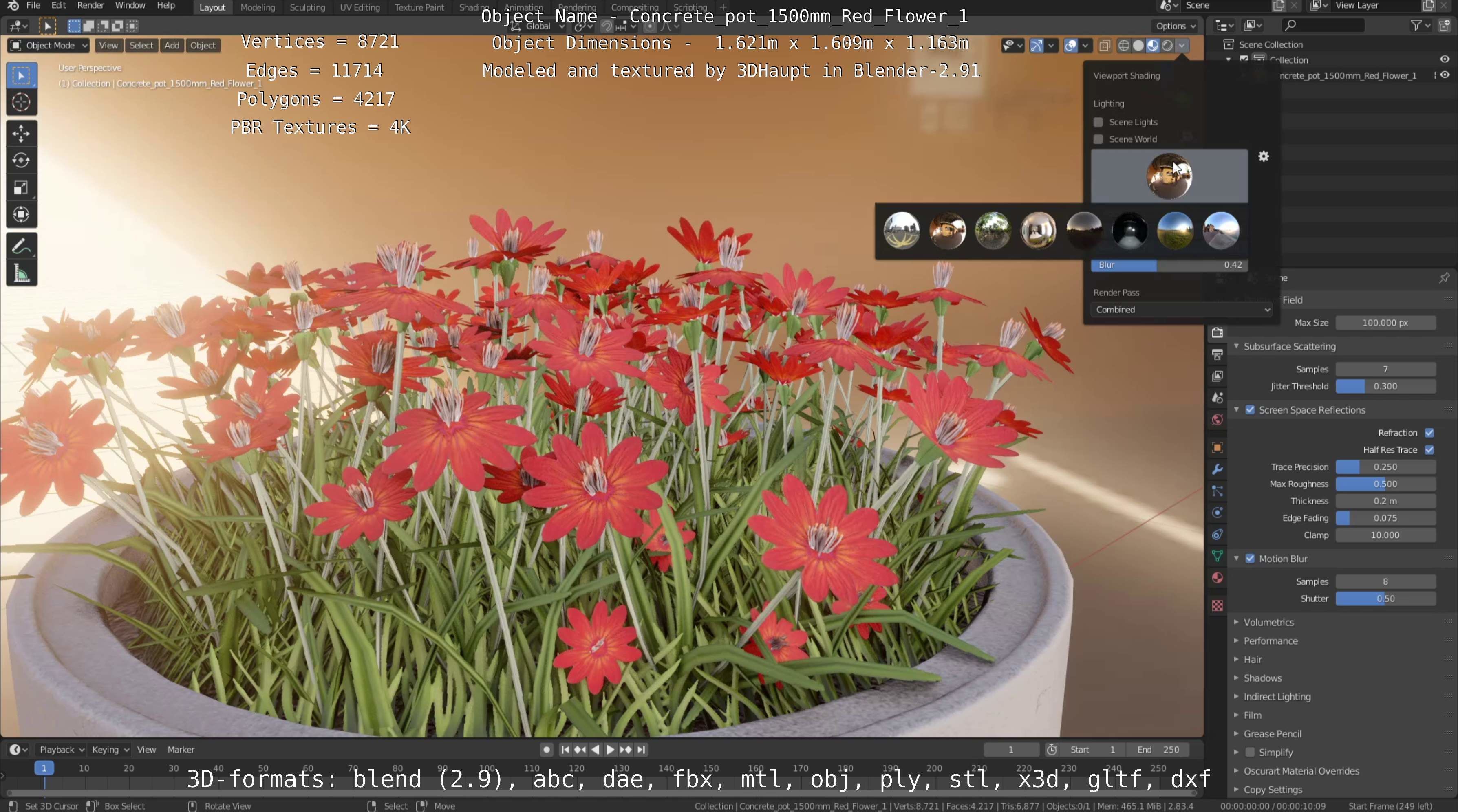This screenshot has height=812, width=1458.
Task: Select the Select Box tool
Action: pyautogui.click(x=22, y=76)
